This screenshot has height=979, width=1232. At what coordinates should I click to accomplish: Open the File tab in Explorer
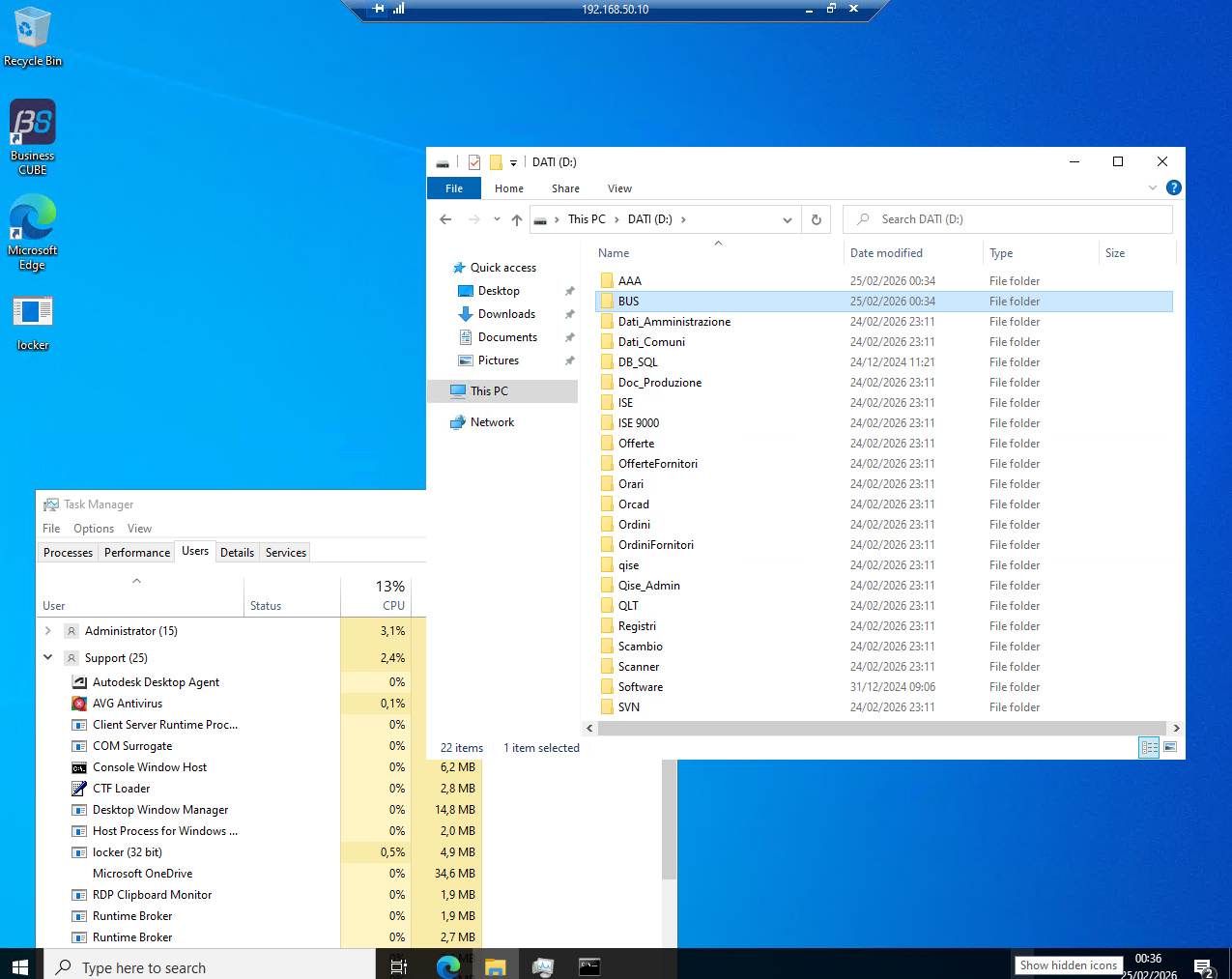coord(454,188)
